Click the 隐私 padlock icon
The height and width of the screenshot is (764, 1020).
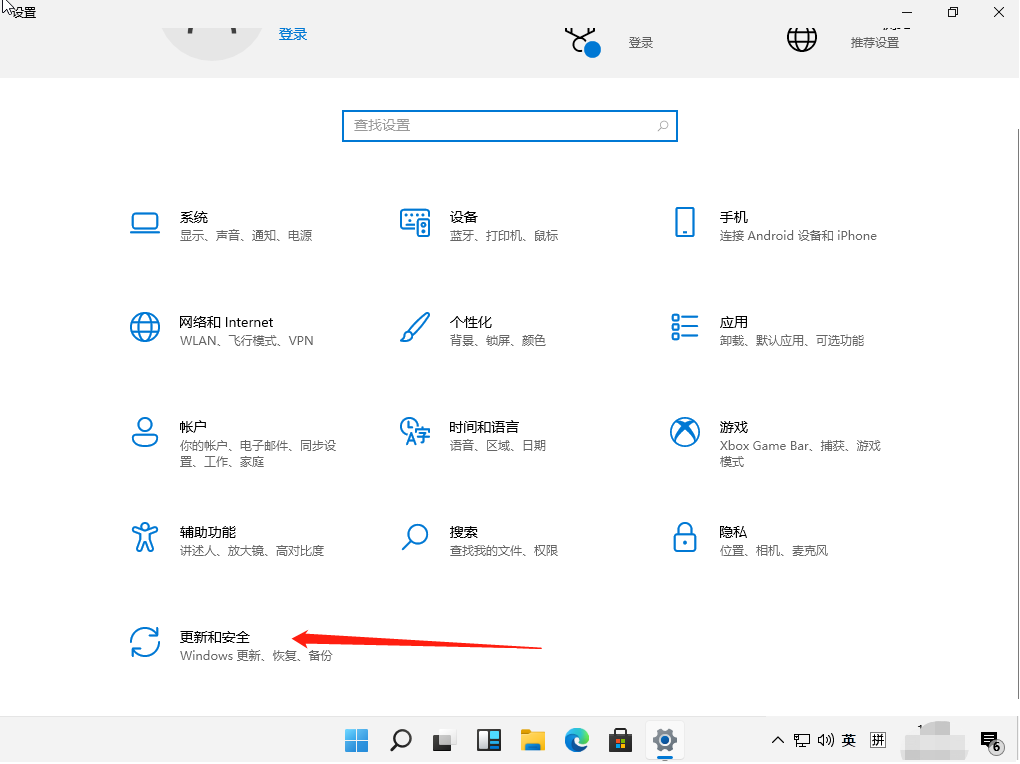click(x=685, y=537)
